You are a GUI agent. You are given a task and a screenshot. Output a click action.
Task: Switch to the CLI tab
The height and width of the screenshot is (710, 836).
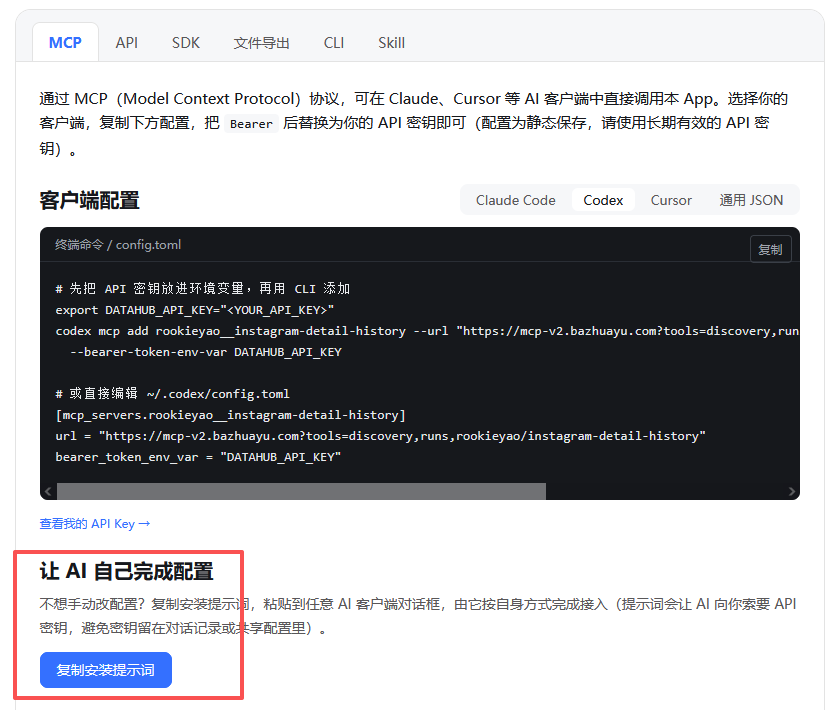pyautogui.click(x=334, y=43)
